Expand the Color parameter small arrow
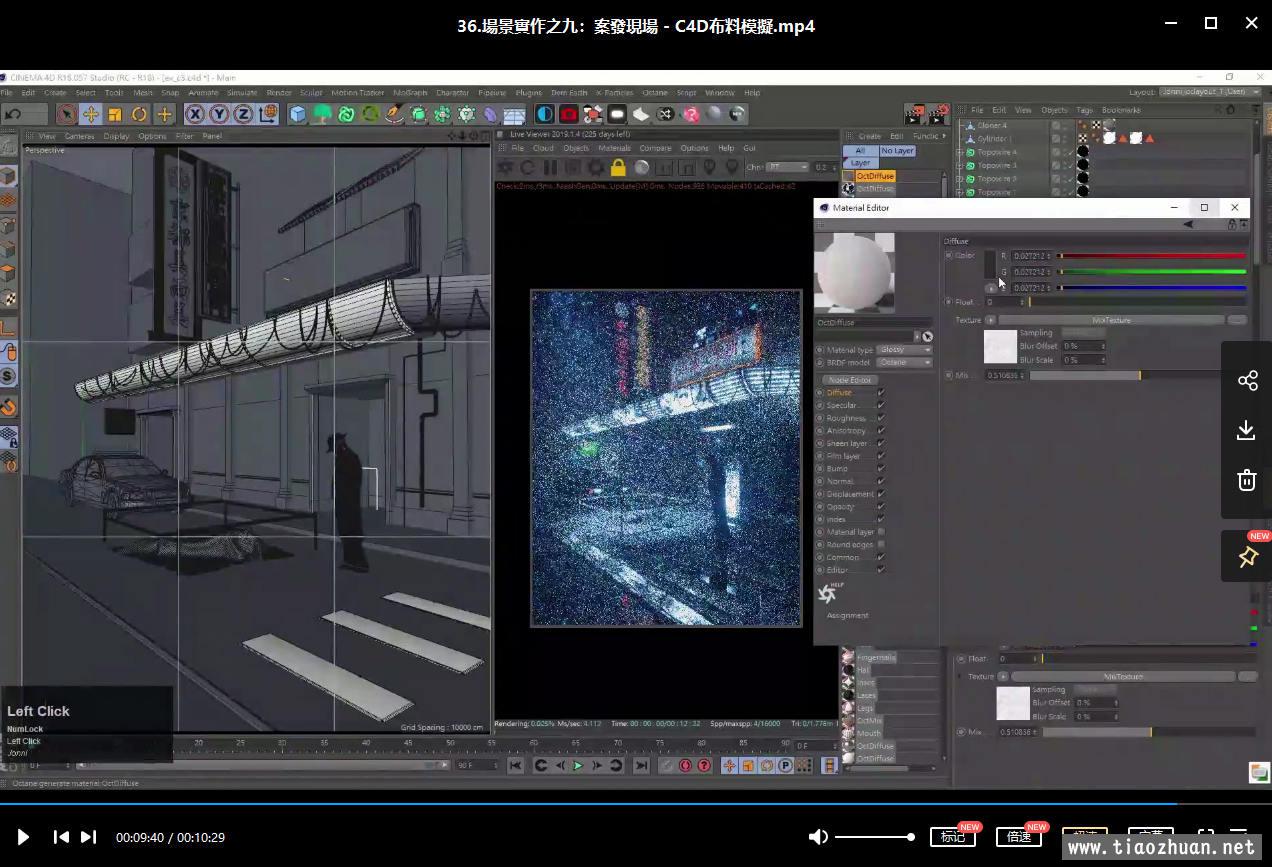 [991, 288]
